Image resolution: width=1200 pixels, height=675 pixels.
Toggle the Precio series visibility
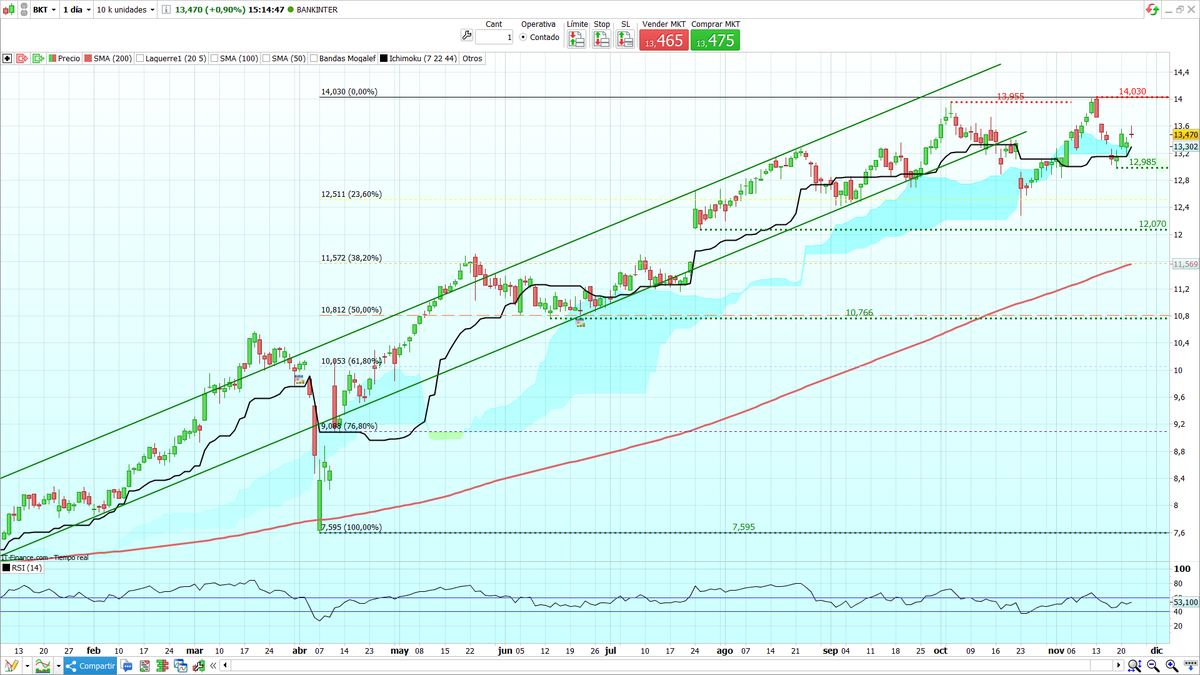tap(65, 58)
